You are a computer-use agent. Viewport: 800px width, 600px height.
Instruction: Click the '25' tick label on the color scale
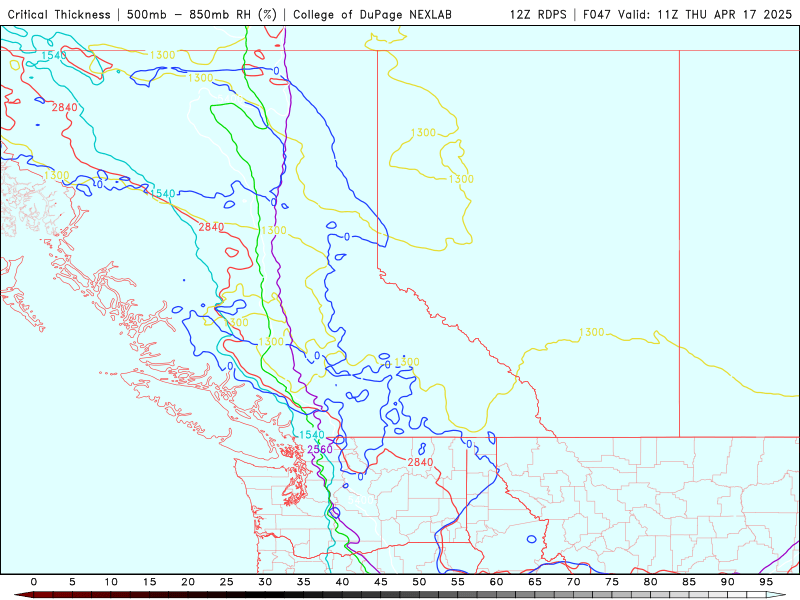coord(227,582)
